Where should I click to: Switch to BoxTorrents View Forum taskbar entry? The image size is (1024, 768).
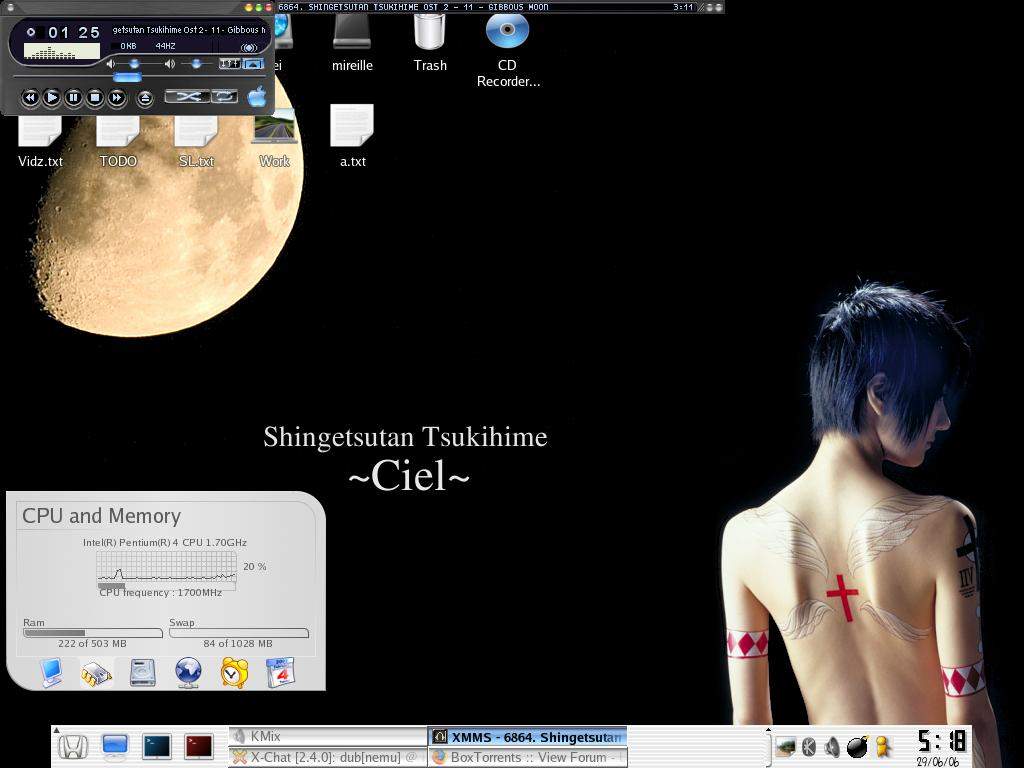pos(527,757)
